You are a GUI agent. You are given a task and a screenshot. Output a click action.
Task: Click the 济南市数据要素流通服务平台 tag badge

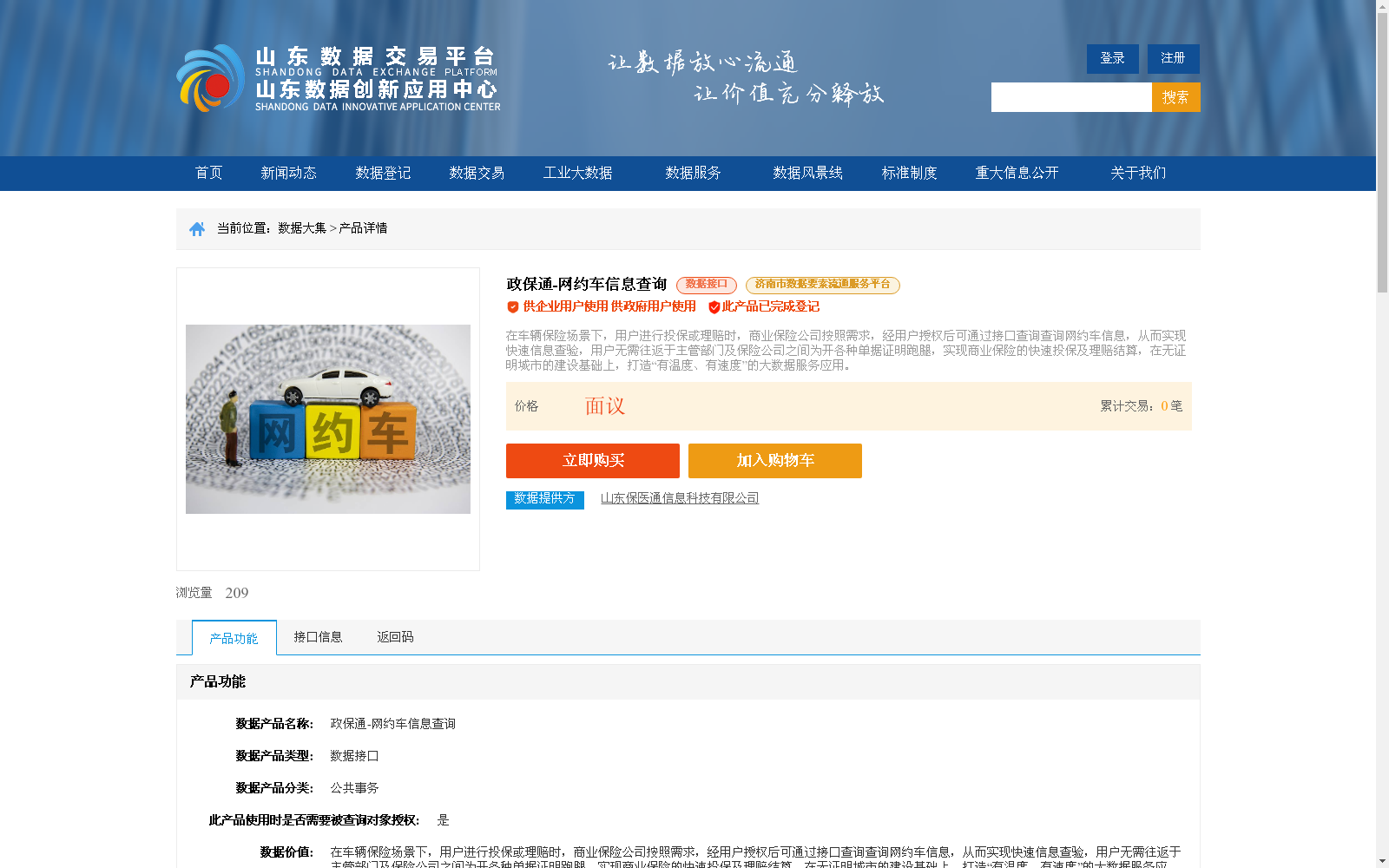click(823, 285)
